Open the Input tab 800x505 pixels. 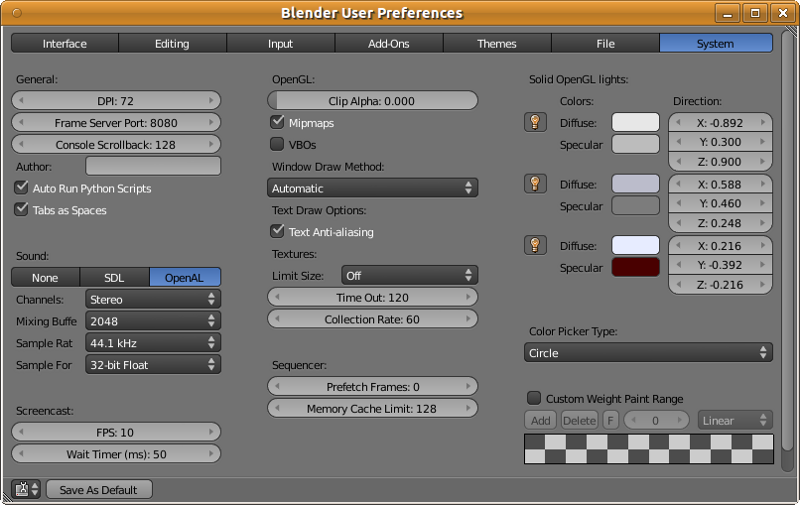tap(281, 43)
